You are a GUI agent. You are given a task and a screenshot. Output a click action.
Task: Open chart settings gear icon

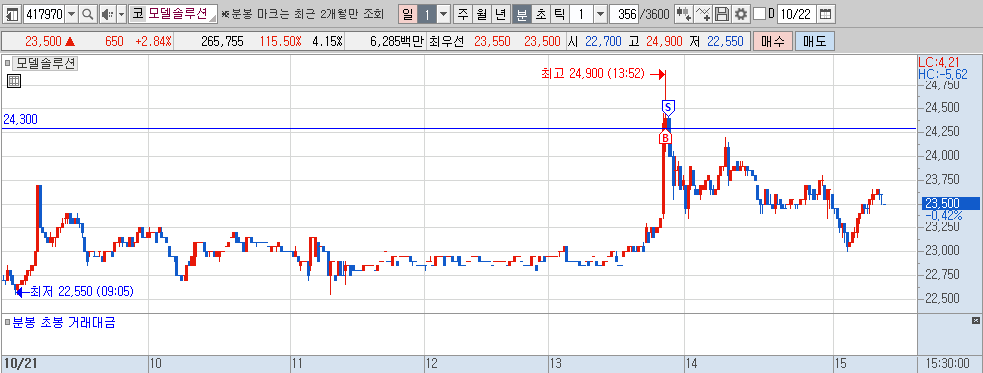pos(742,14)
